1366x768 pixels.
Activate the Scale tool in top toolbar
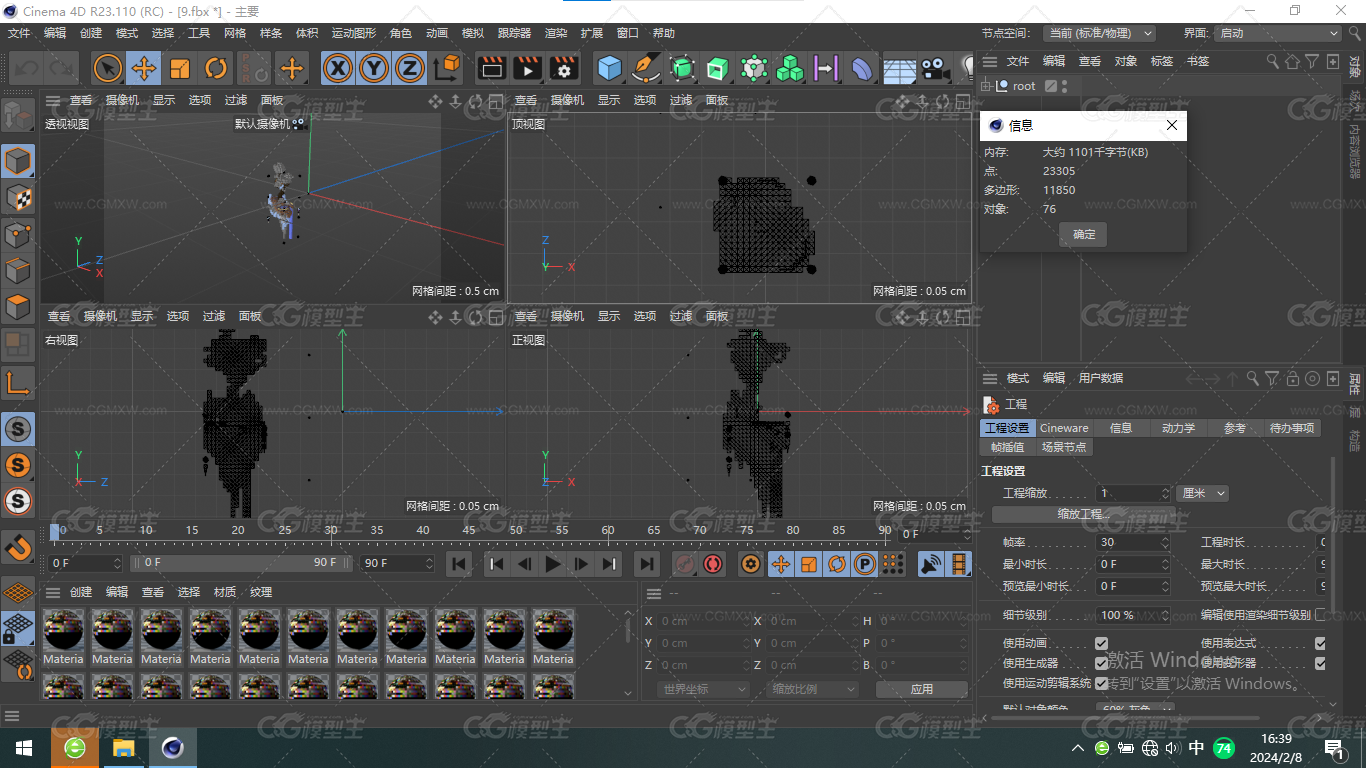180,68
